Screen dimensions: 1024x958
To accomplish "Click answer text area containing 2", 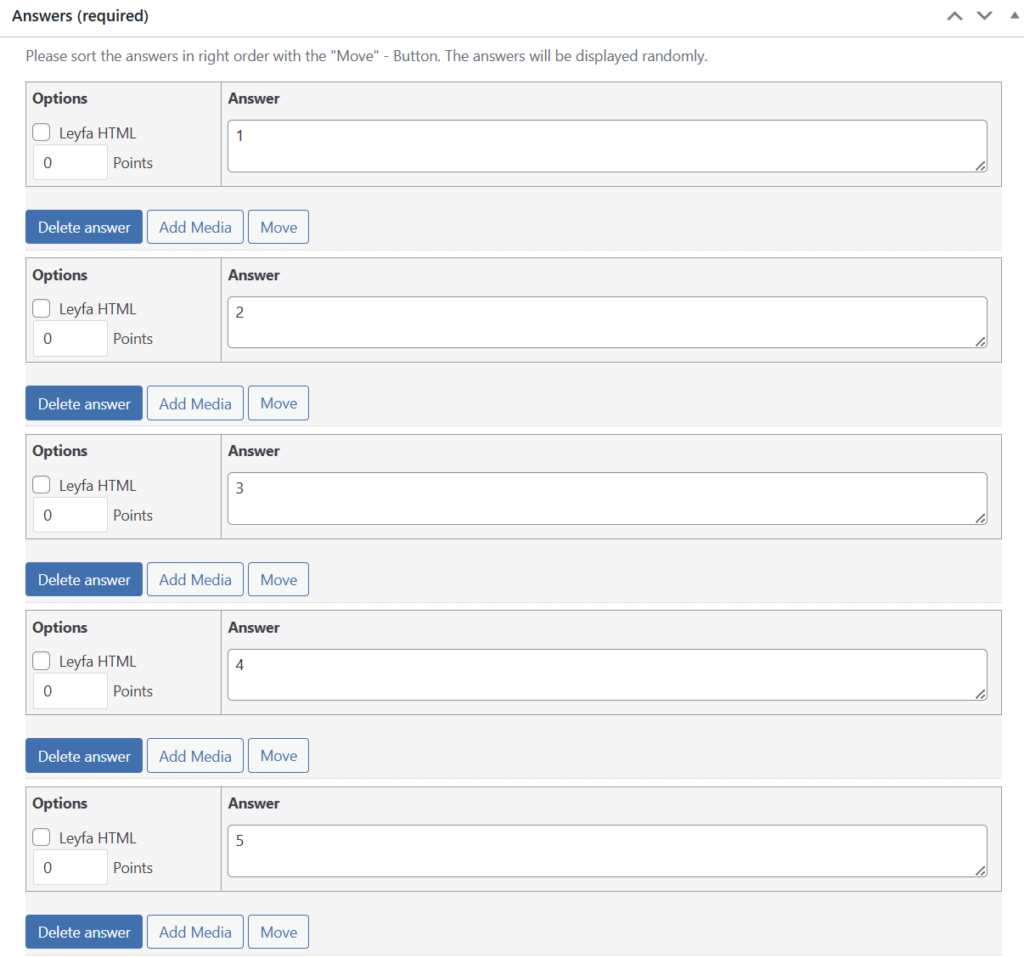I will click(606, 322).
